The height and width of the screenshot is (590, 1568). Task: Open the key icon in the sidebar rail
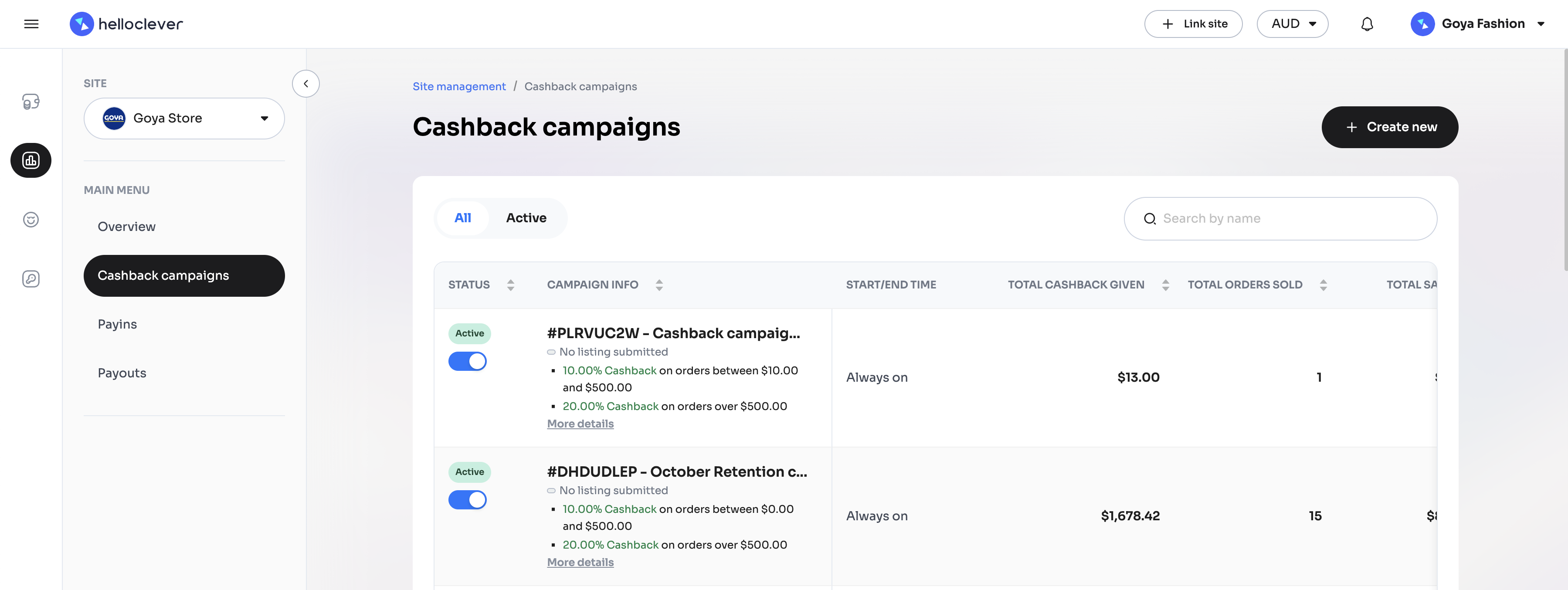pos(31,278)
